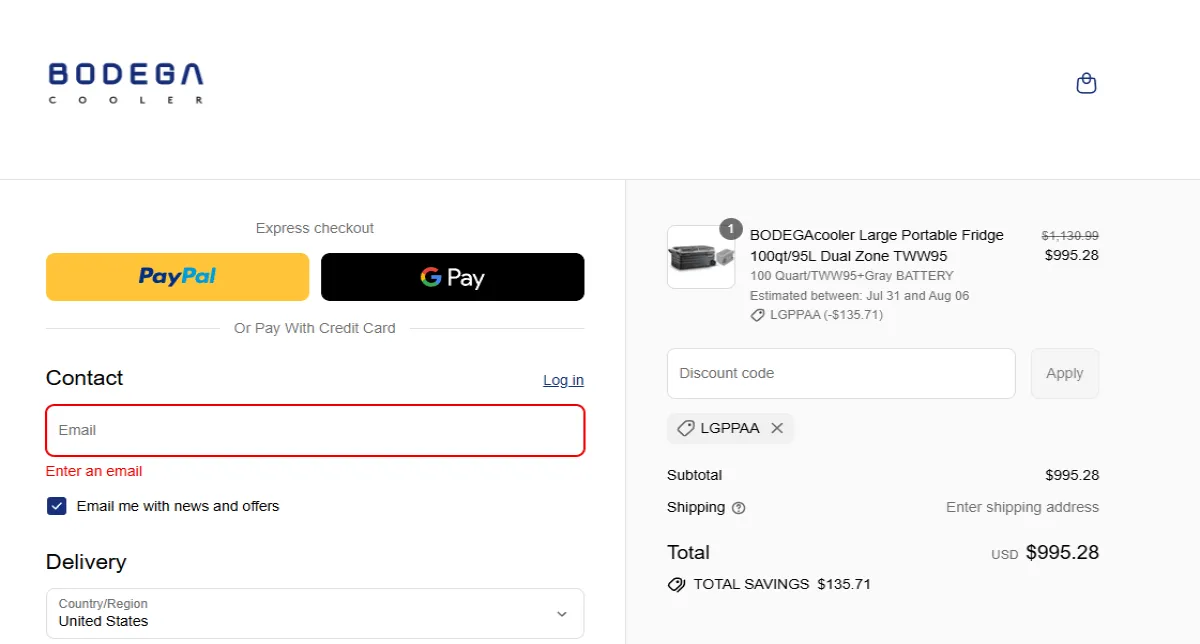Click the 'Estimated between: Jul 31 and Aug 06' text
This screenshot has height=644, width=1200.
click(x=859, y=296)
